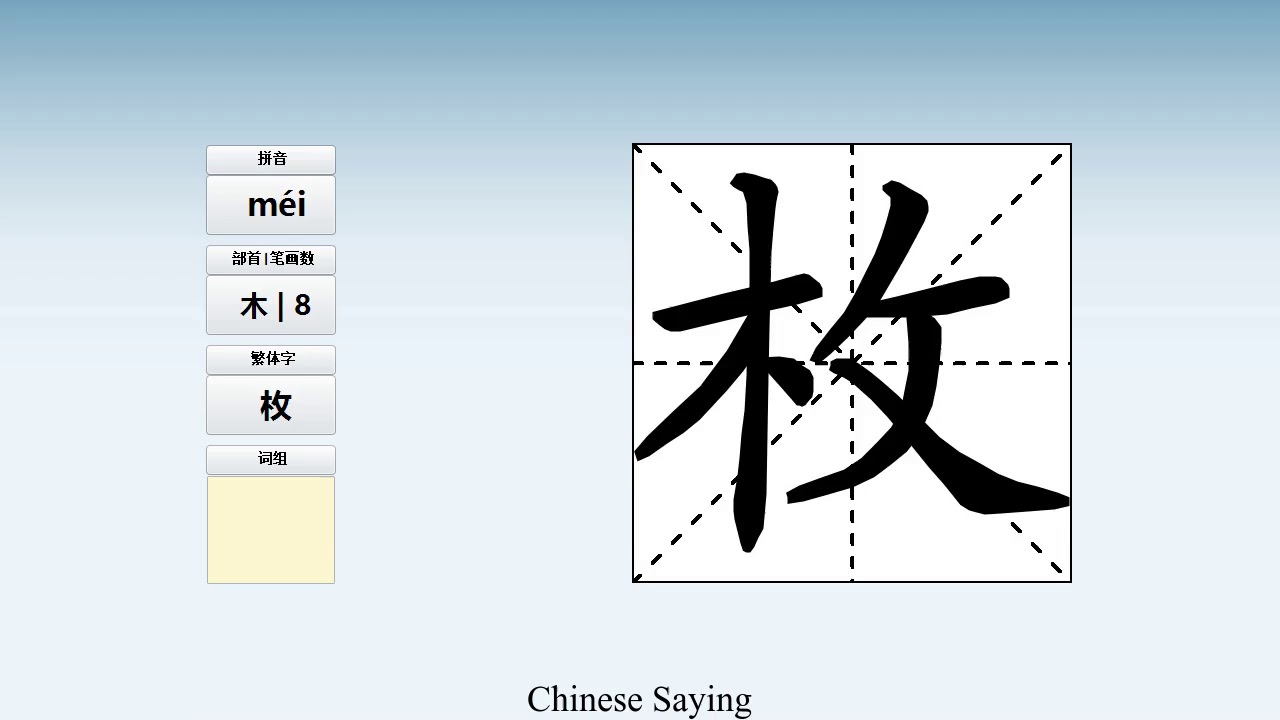Viewport: 1280px width, 720px height.
Task: Select the traditional character 枚 box
Action: (x=271, y=405)
